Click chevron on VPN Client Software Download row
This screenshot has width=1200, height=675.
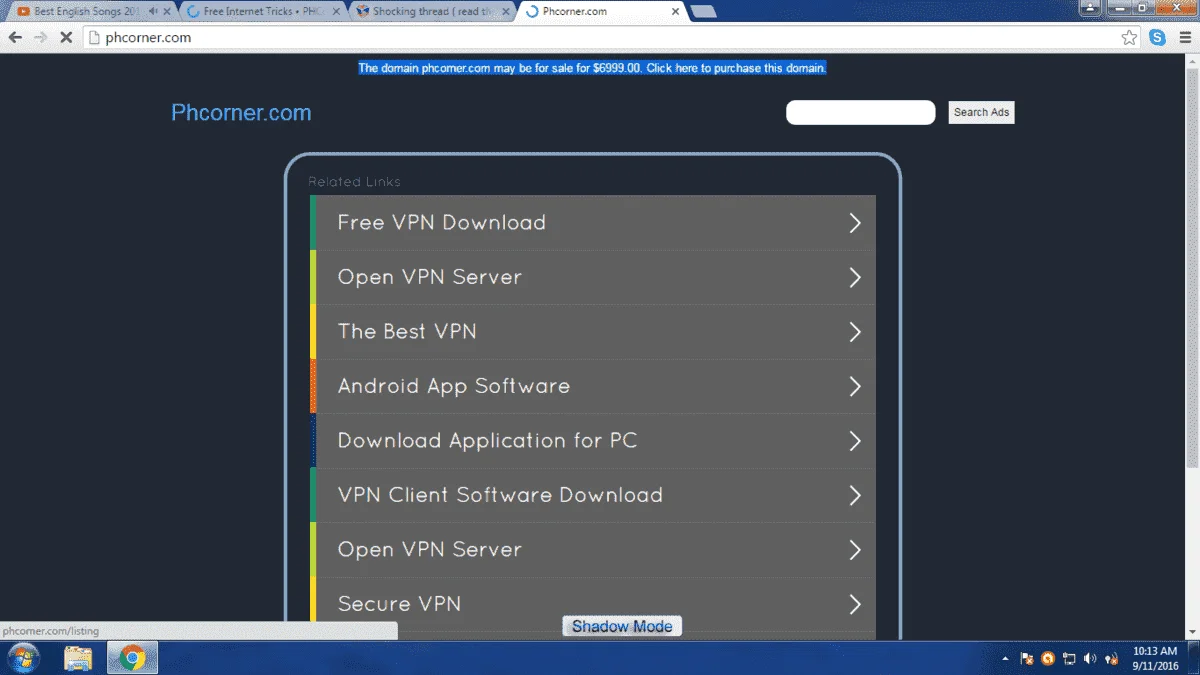[855, 495]
